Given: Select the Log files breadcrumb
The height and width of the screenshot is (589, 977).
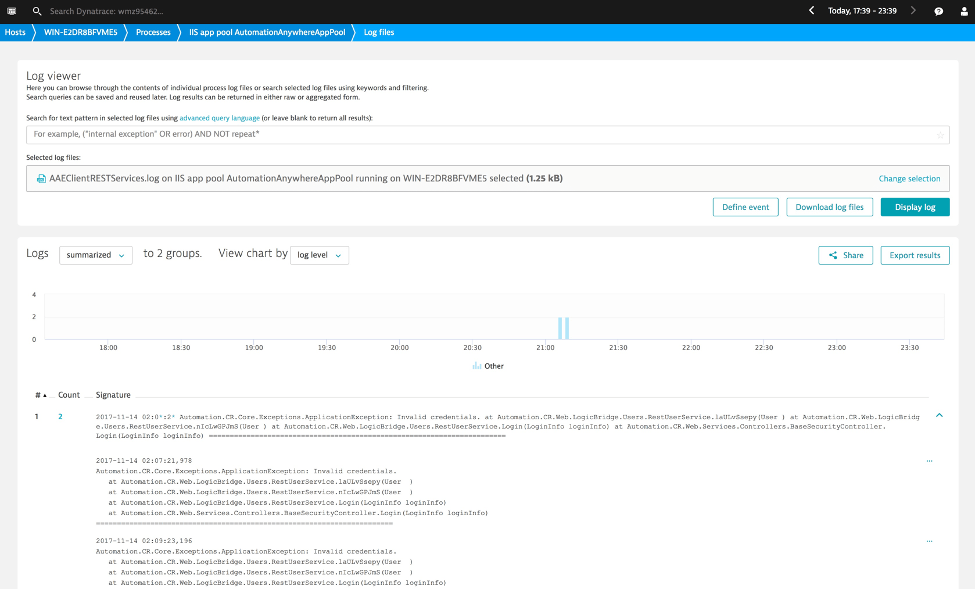Looking at the screenshot, I should (x=379, y=32).
